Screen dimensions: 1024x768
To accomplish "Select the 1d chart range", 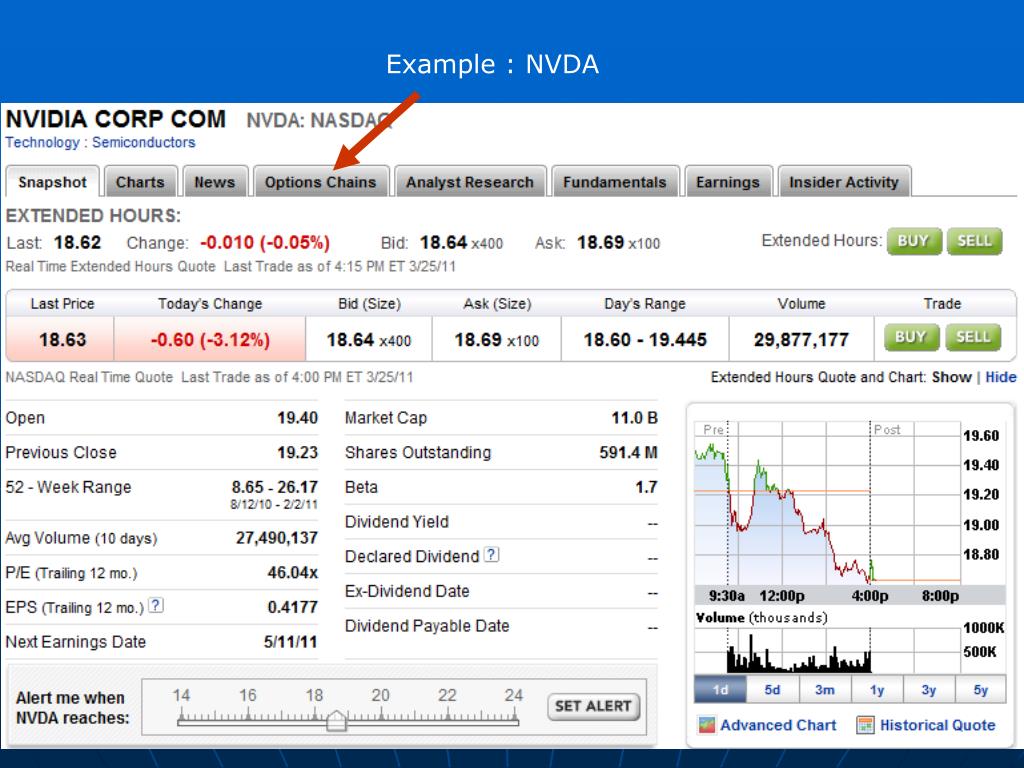I will [720, 690].
